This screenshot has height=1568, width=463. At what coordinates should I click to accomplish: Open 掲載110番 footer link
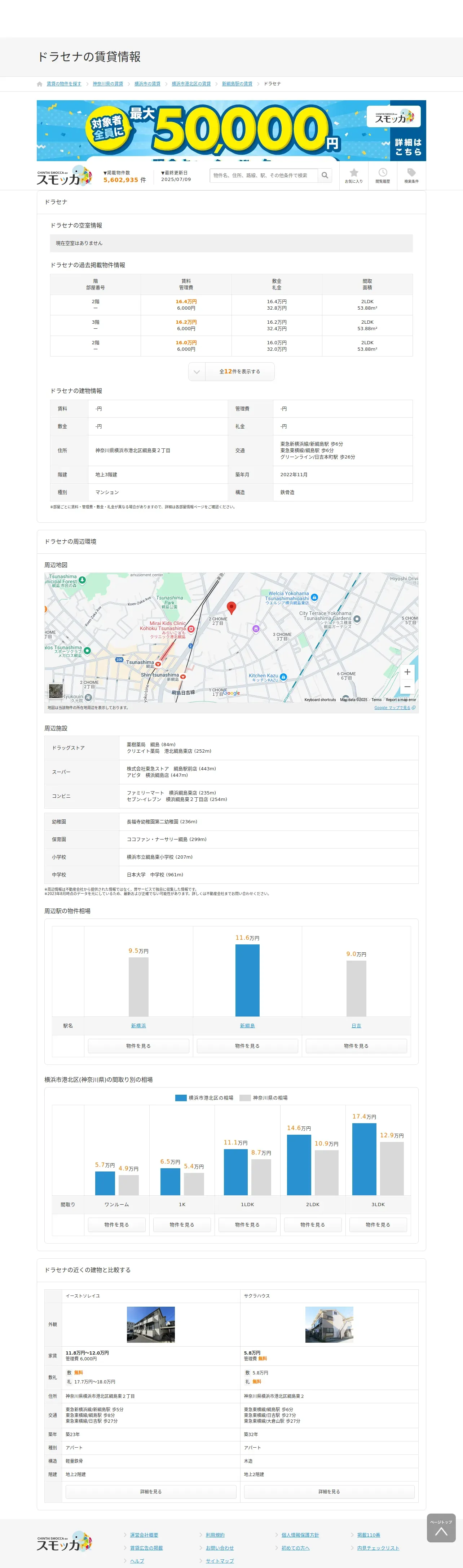(x=369, y=1535)
